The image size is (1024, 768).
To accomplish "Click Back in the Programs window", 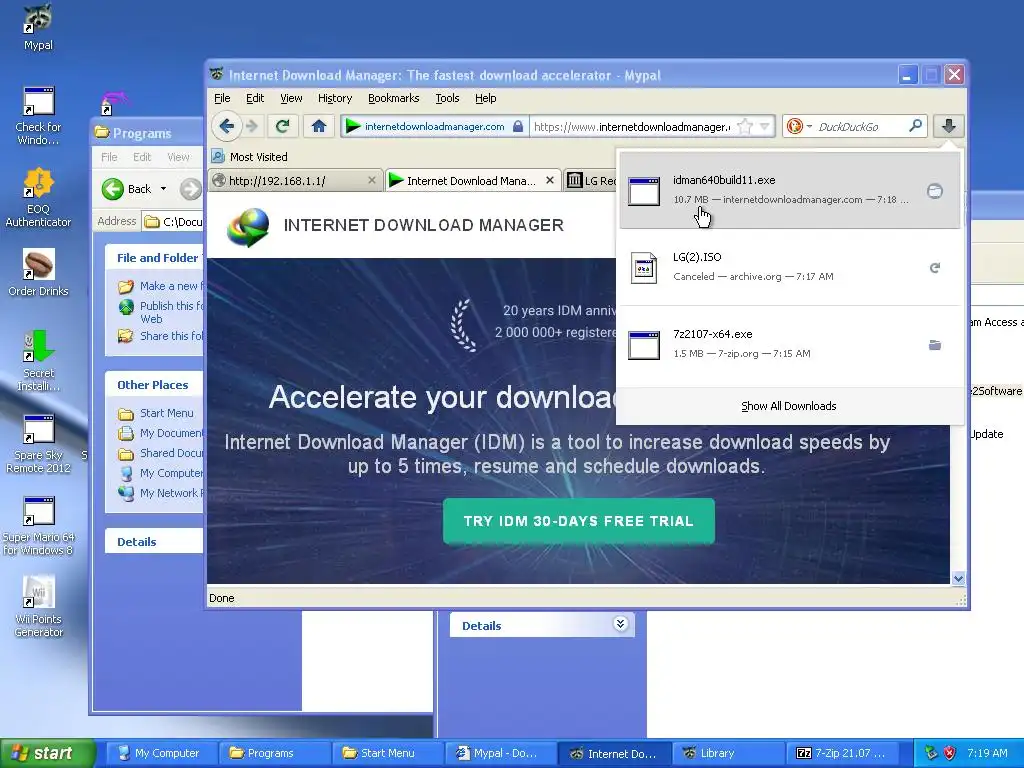I will 127,189.
